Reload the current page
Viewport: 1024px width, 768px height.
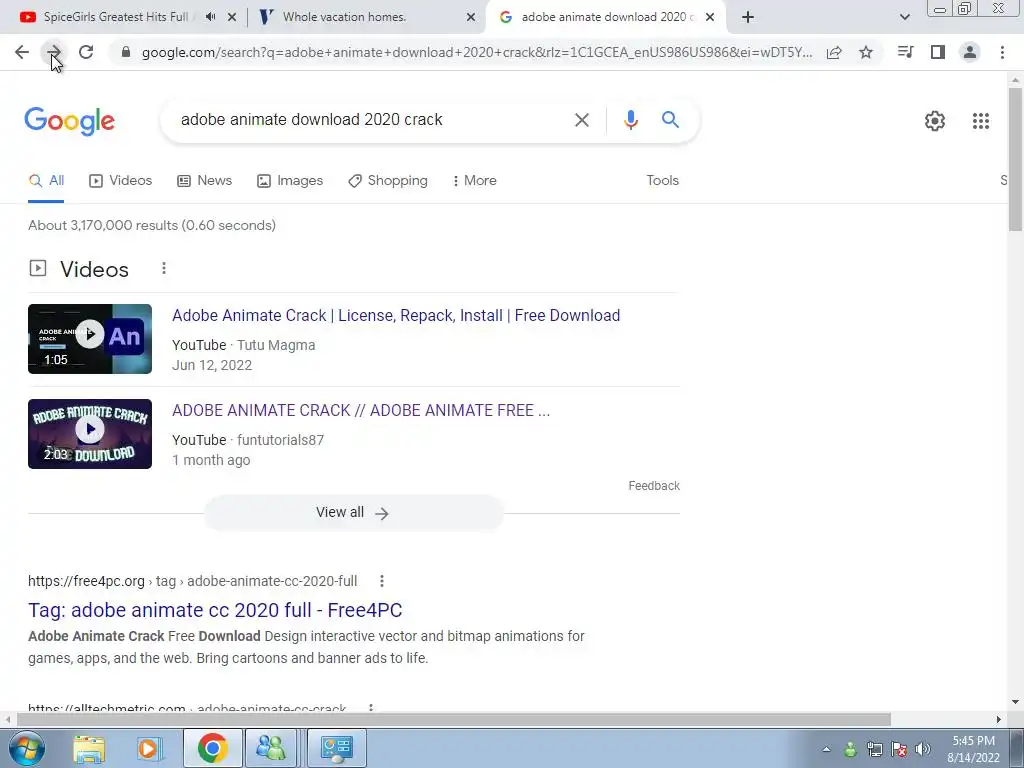(x=86, y=52)
